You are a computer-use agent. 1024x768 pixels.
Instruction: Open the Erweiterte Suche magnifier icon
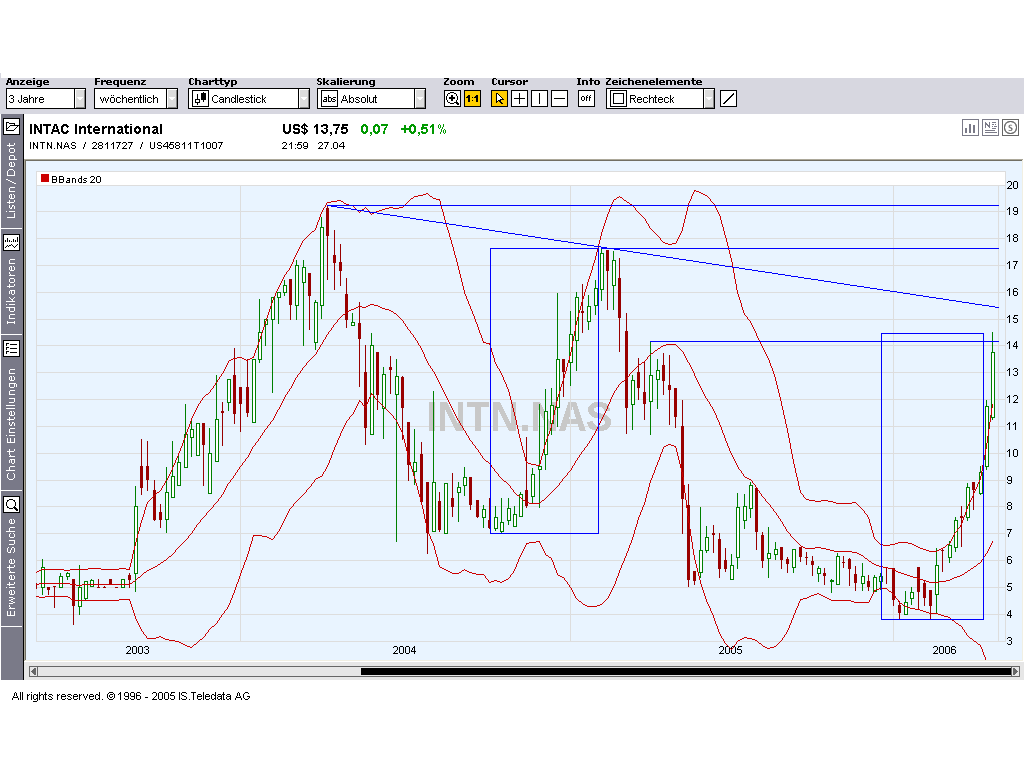pos(11,505)
